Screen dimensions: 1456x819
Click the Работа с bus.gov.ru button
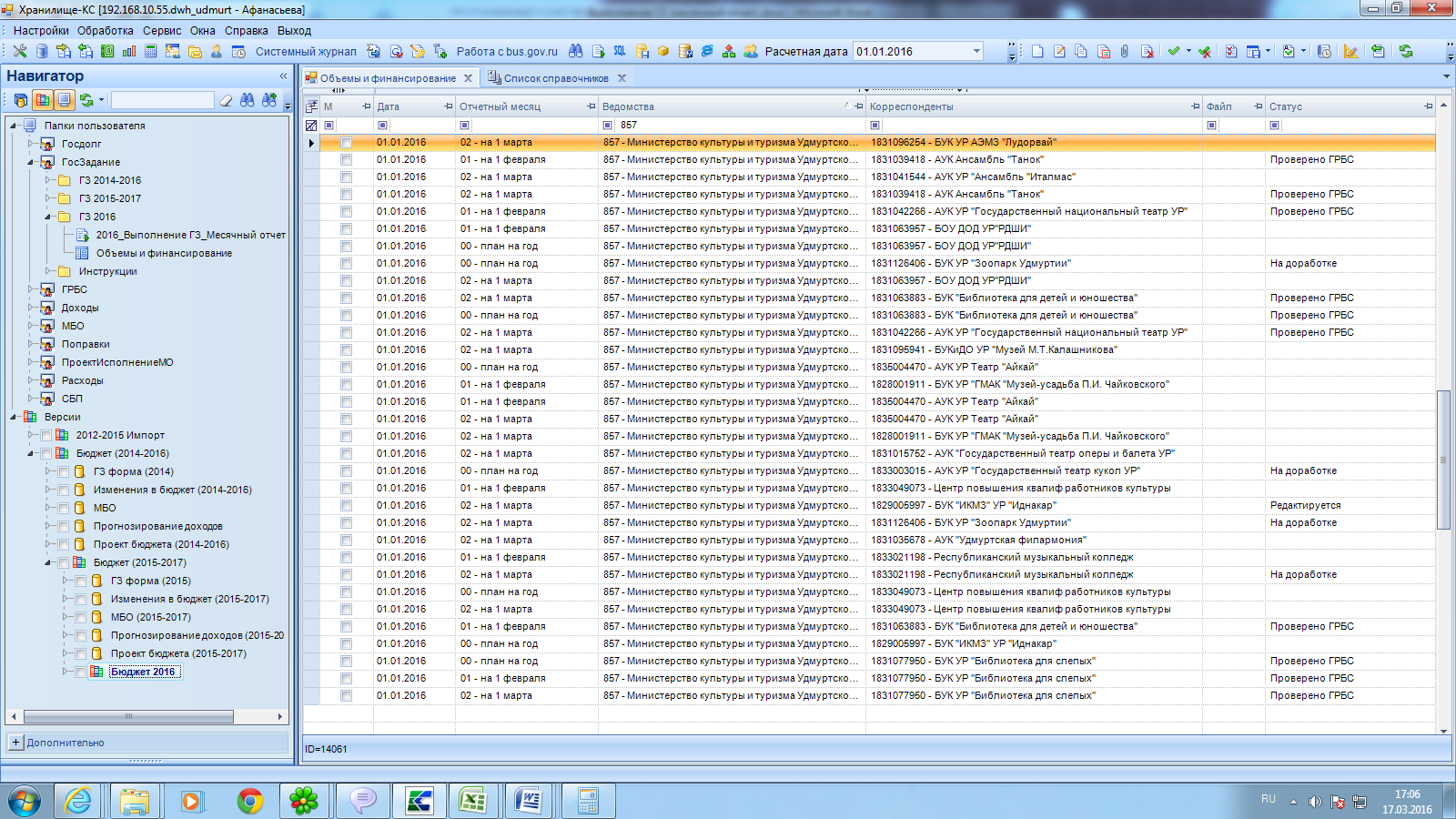pyautogui.click(x=506, y=52)
